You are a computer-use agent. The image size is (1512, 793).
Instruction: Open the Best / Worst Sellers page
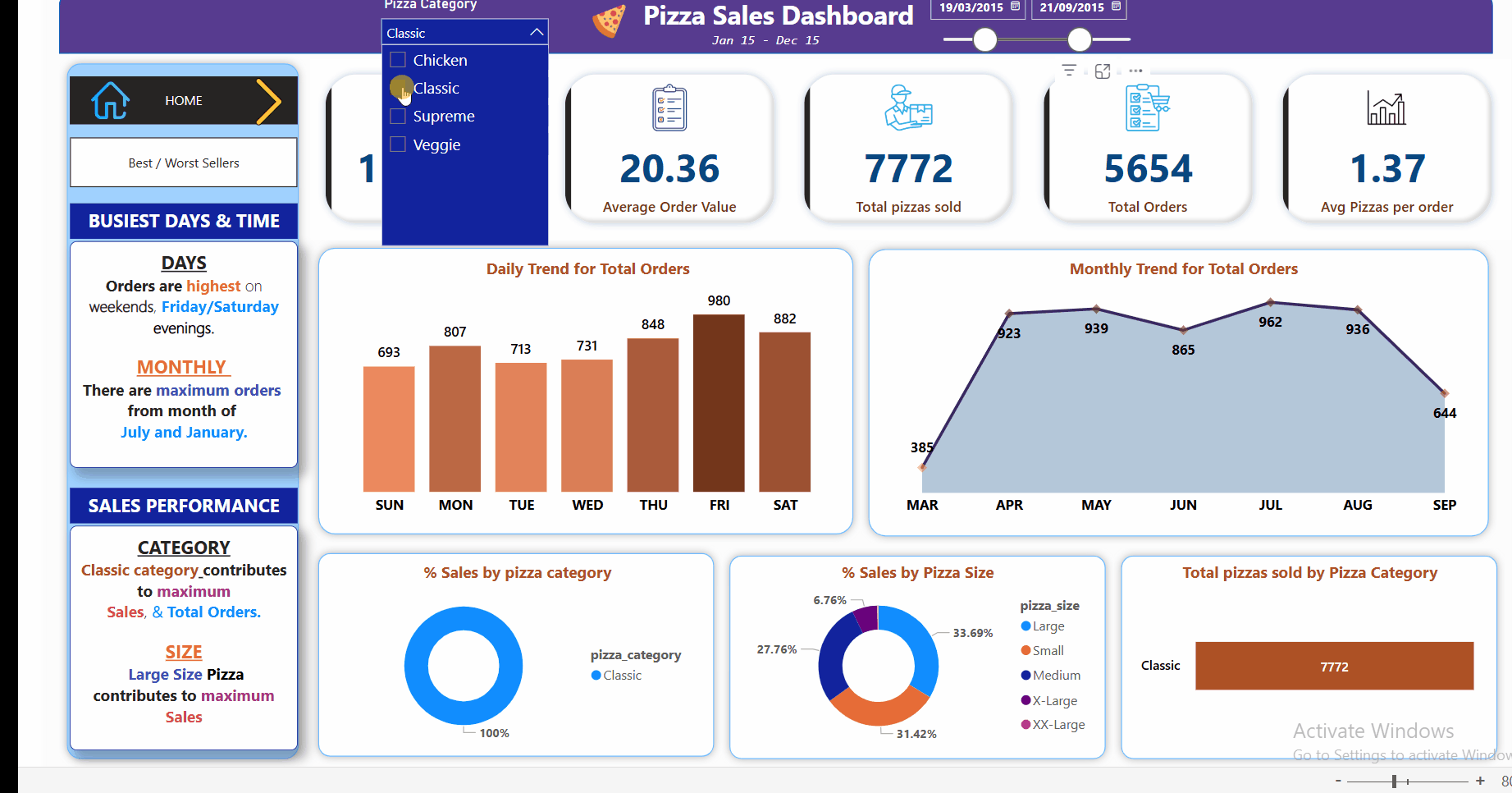[x=183, y=163]
